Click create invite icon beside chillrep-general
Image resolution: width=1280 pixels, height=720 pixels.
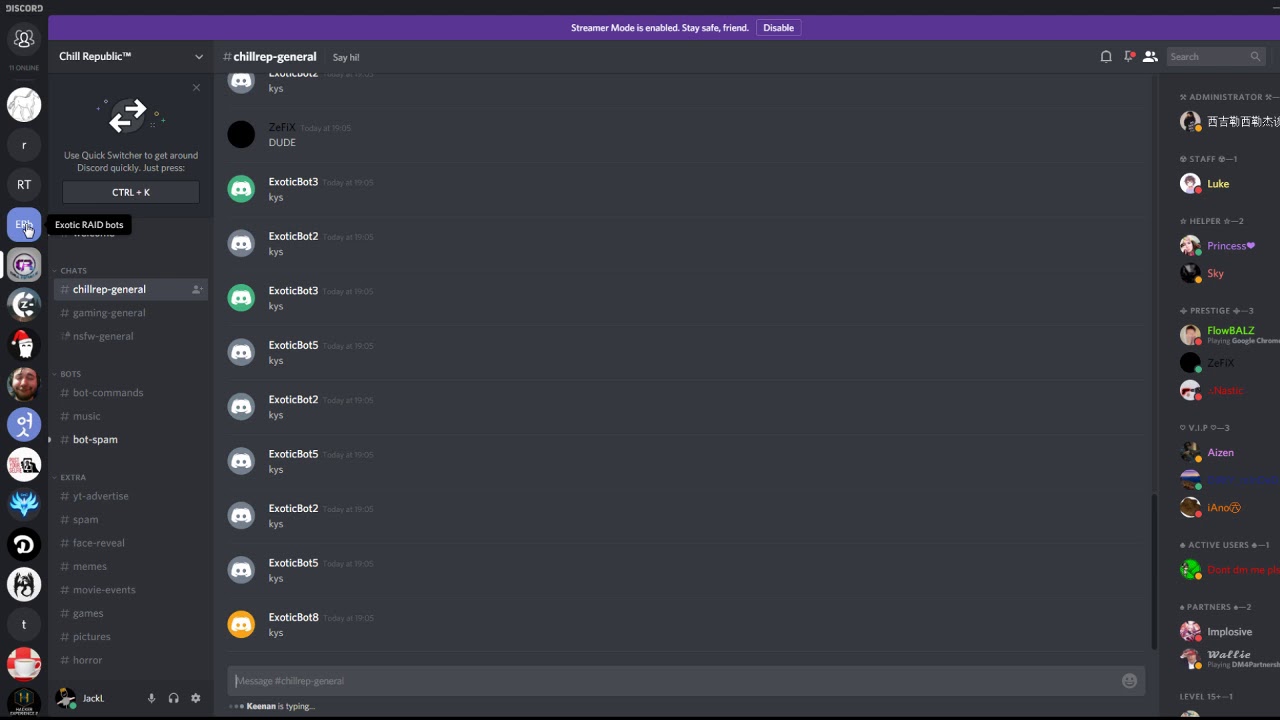[197, 290]
